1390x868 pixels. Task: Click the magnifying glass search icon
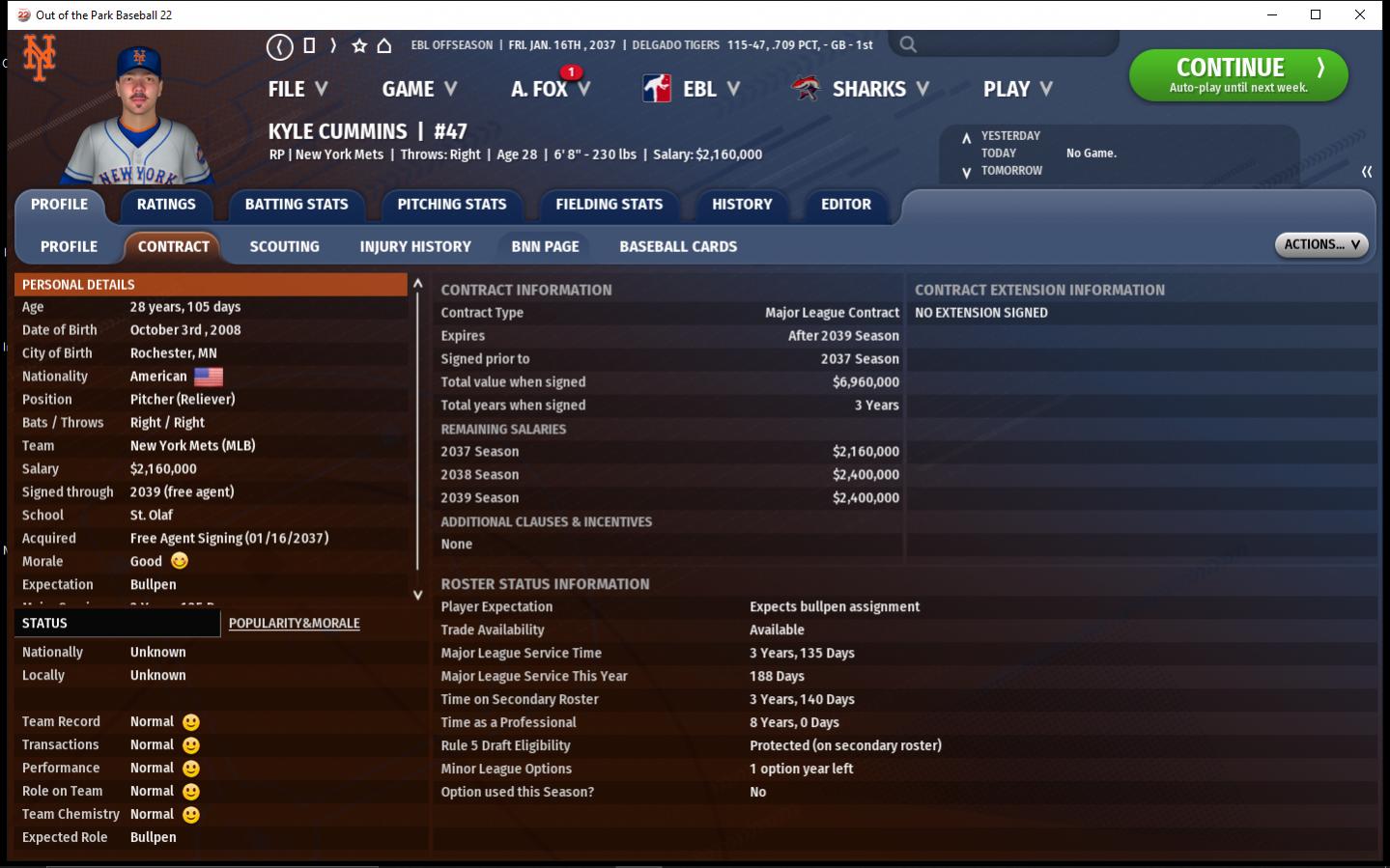pyautogui.click(x=908, y=44)
